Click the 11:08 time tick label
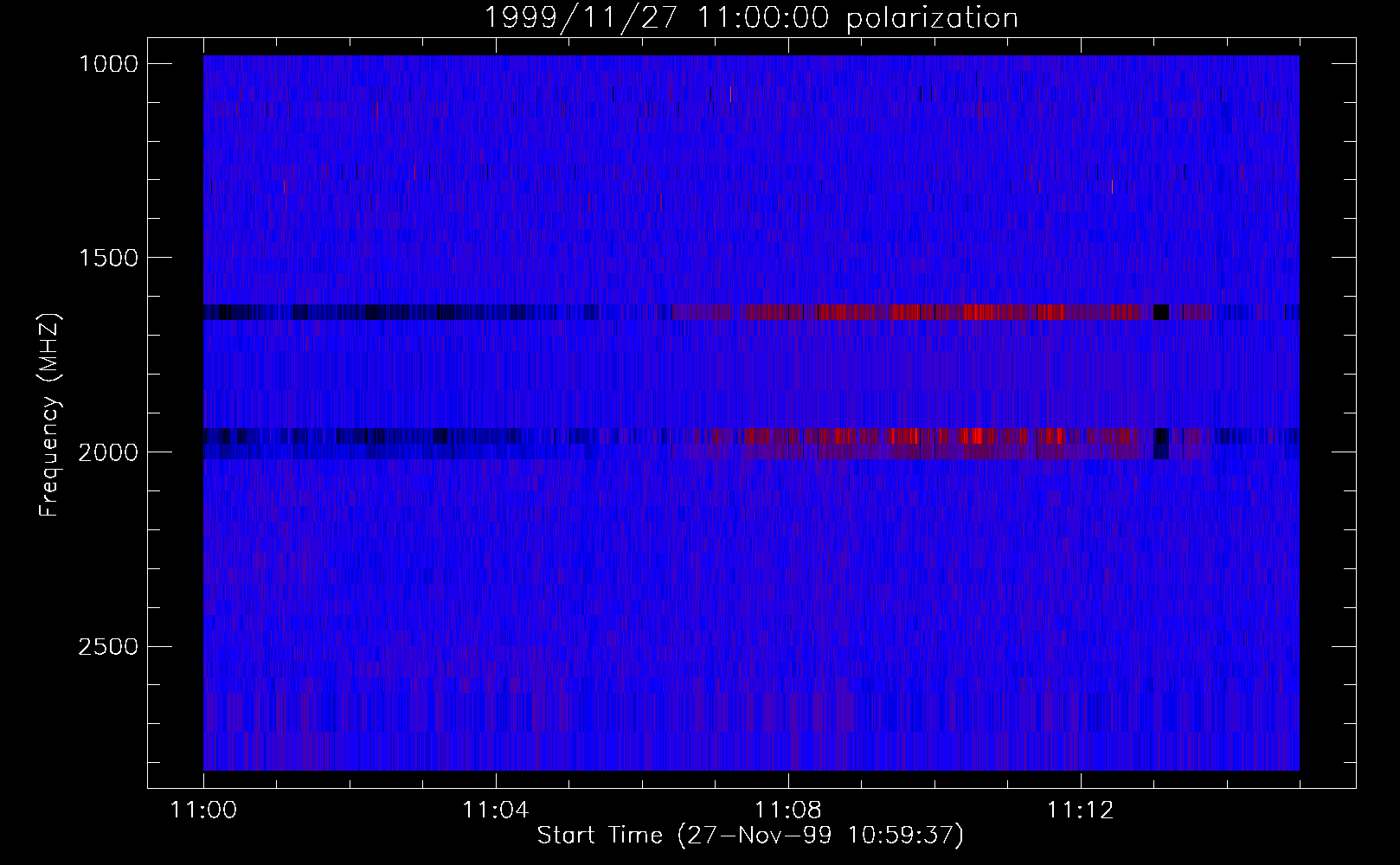The width and height of the screenshot is (1400, 865). [x=788, y=811]
